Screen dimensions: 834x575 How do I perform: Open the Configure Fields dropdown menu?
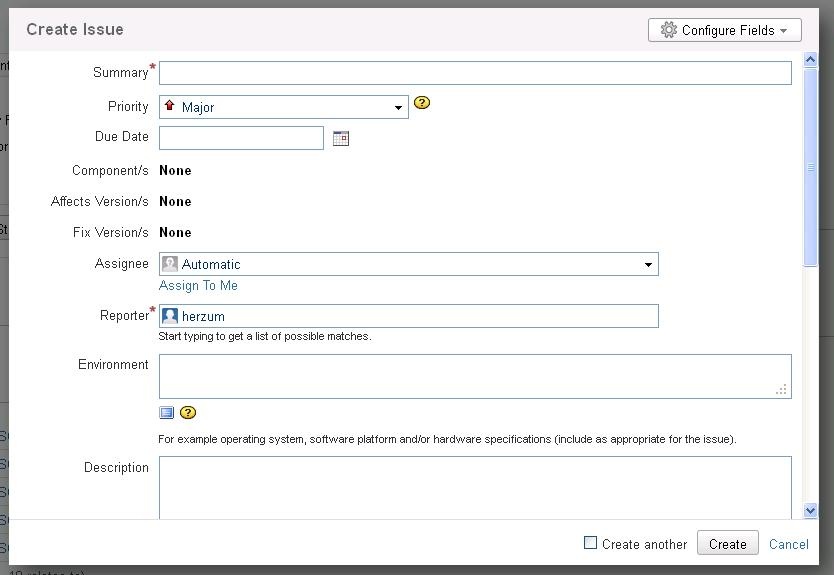pos(725,30)
